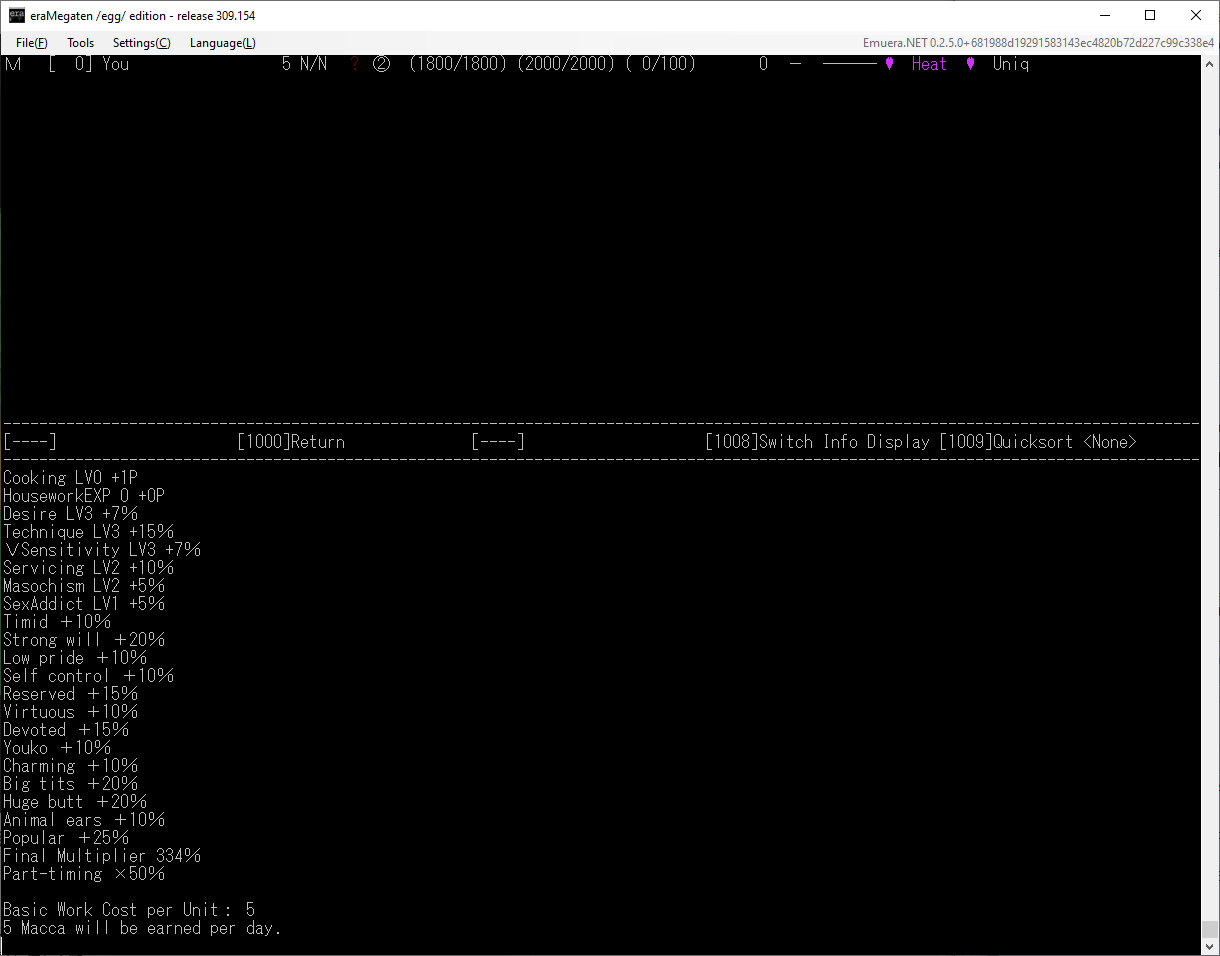This screenshot has height=956, width=1220.
Task: Click the 'Part-timing ×50%' line
Action: point(84,874)
